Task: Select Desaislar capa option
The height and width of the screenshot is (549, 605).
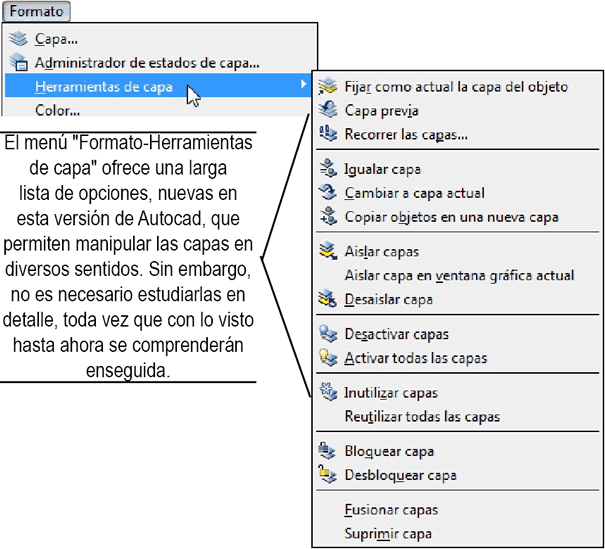Action: click(389, 300)
